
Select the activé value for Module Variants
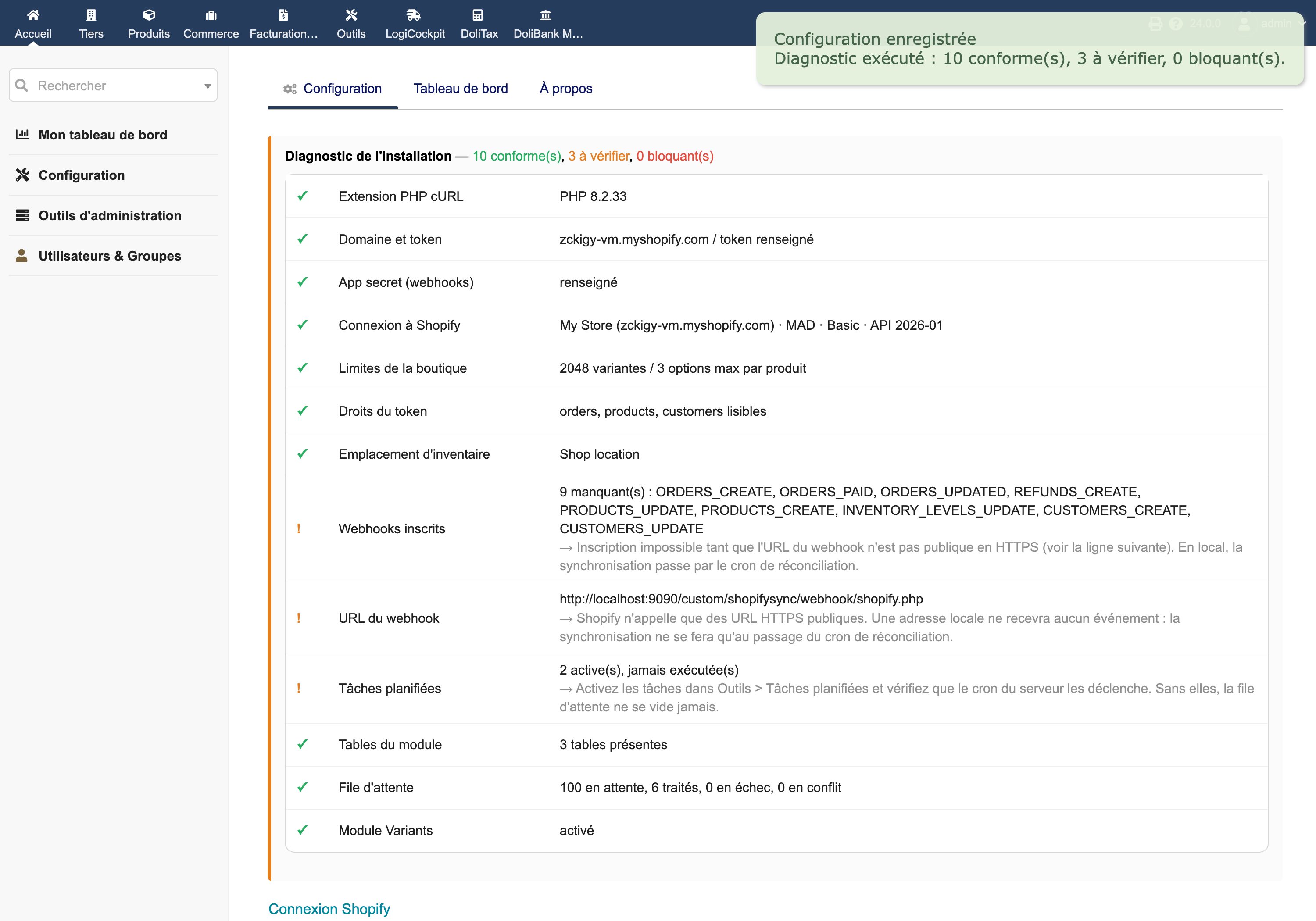tap(576, 831)
